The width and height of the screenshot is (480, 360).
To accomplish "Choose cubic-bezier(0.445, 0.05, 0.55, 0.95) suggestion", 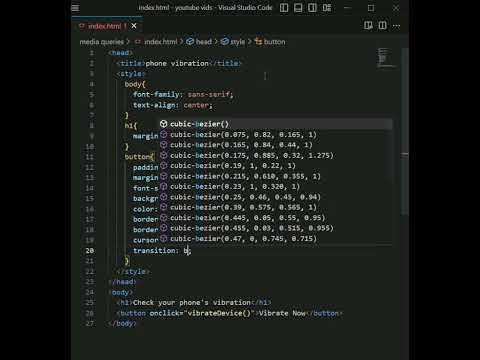I will 275,218.
